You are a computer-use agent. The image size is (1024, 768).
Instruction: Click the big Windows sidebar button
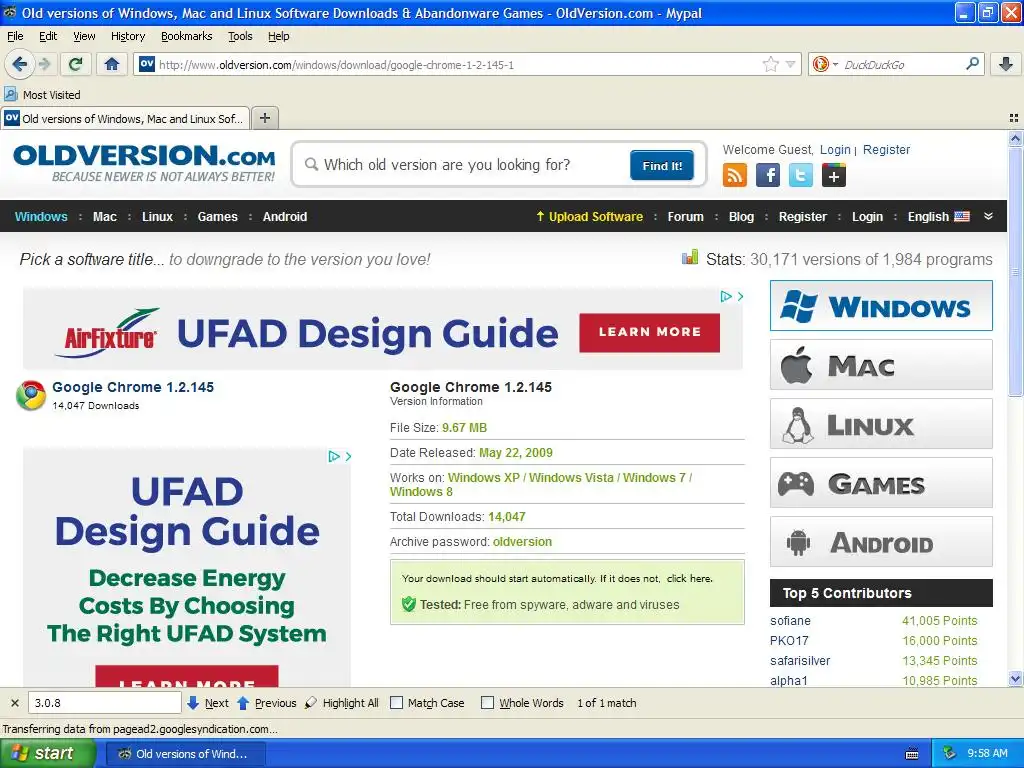881,306
